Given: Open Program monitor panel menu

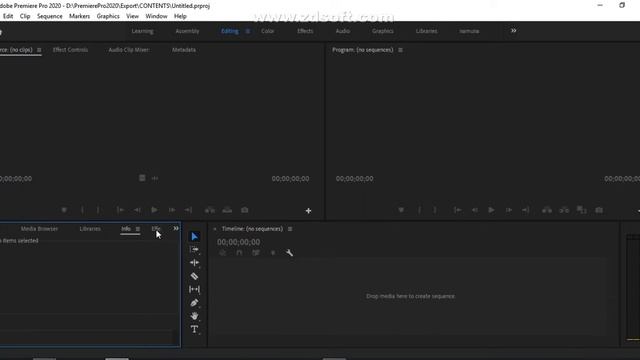Looking at the screenshot, I should point(400,50).
